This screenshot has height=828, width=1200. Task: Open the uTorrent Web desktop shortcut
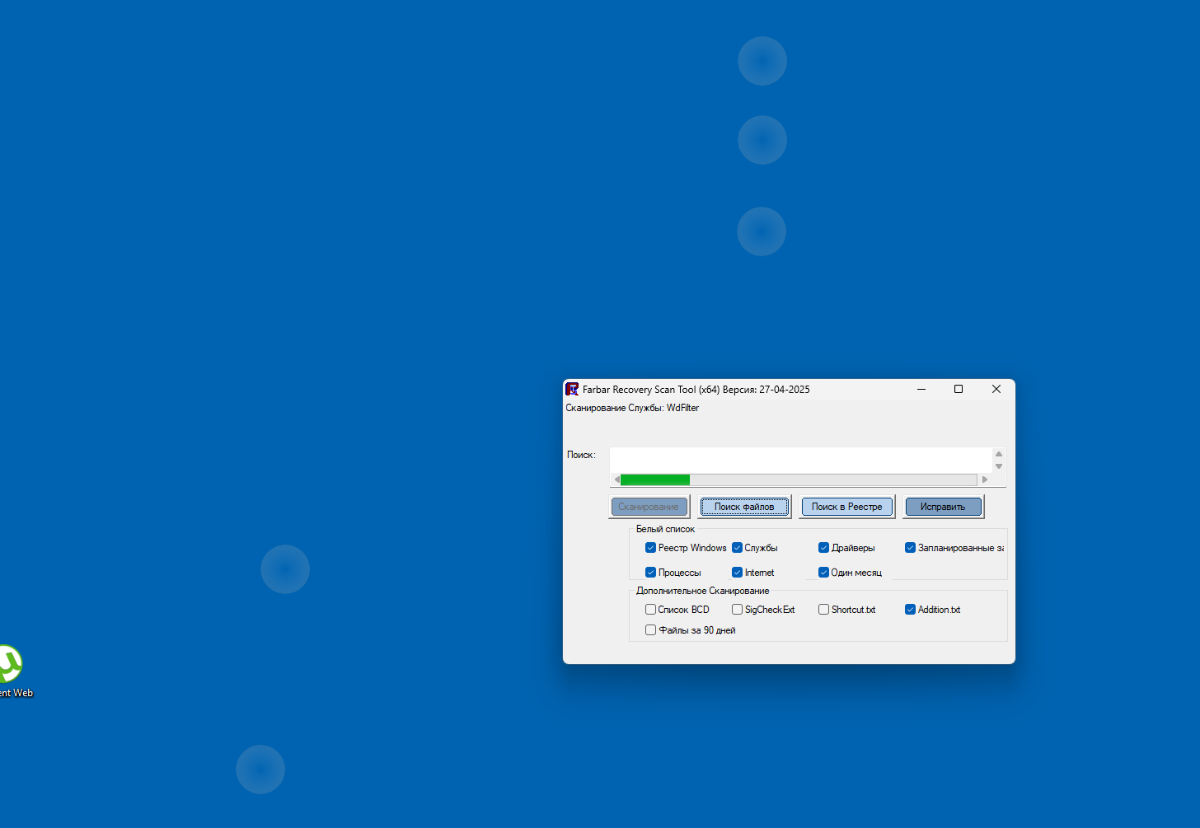point(10,671)
